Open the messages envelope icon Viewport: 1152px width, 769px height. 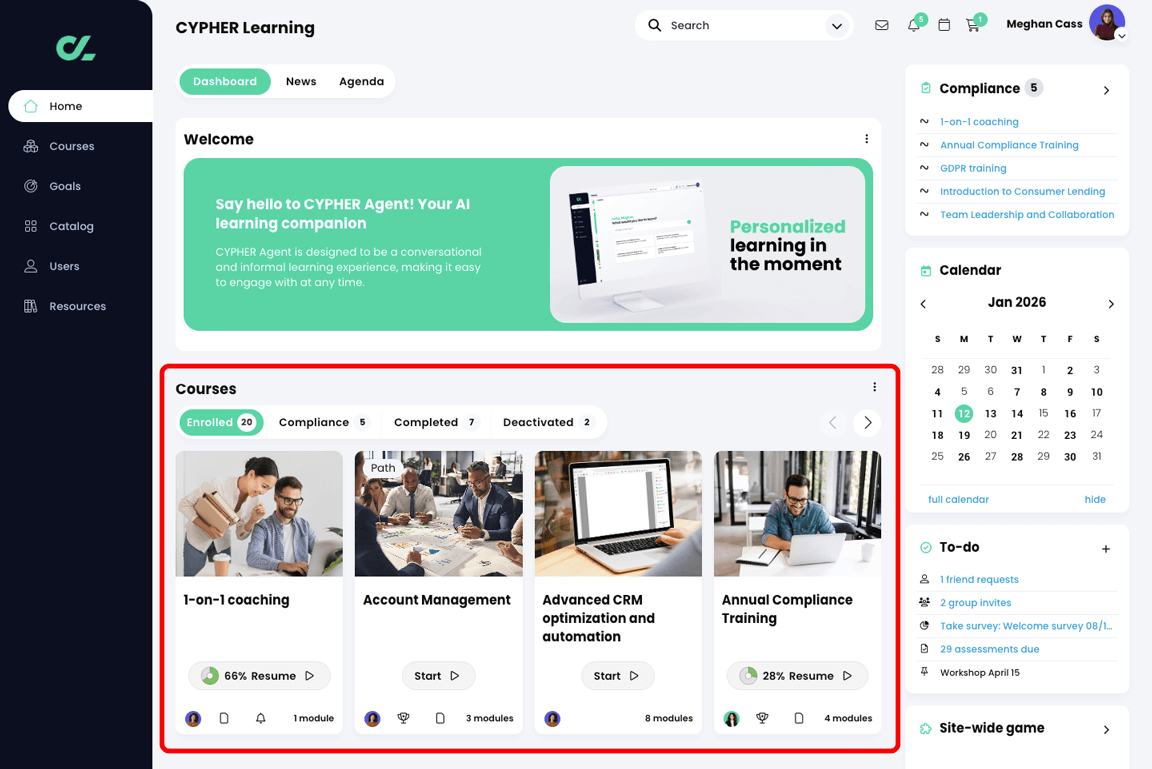tap(882, 24)
